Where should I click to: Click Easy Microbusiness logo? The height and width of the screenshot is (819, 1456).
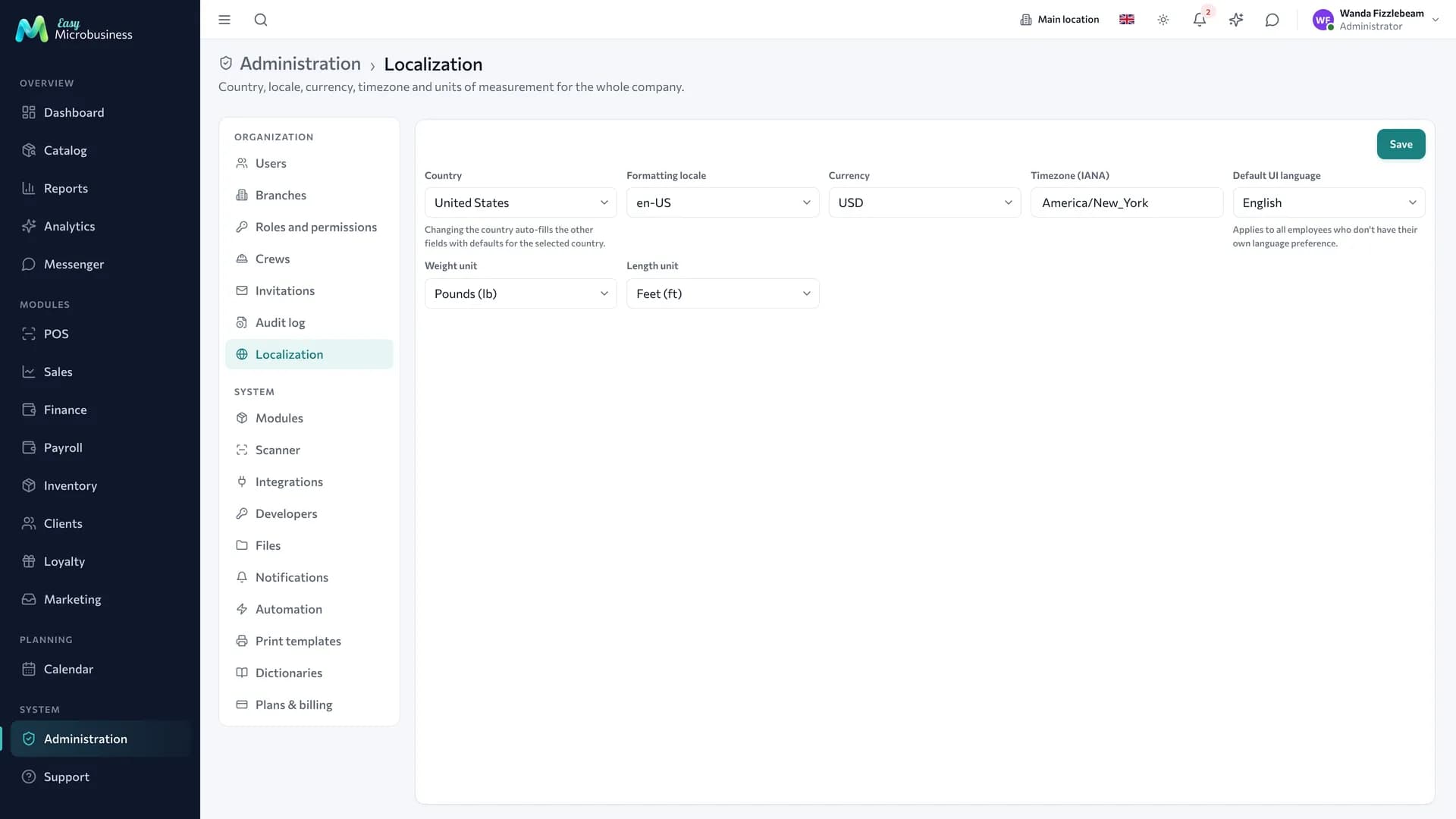point(74,29)
